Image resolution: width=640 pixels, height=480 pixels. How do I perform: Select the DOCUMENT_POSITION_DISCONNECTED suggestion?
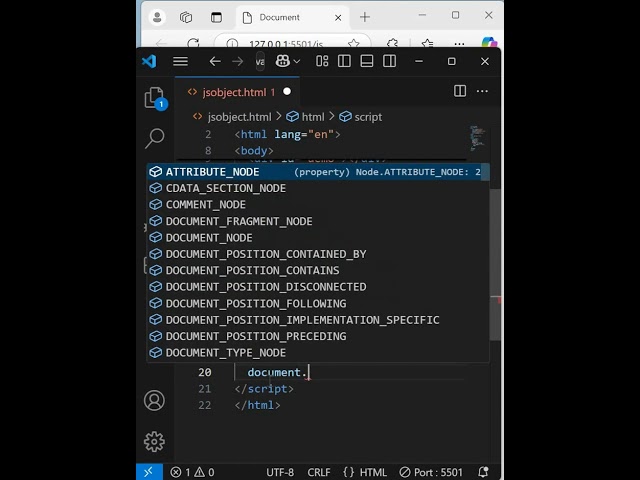(318, 287)
